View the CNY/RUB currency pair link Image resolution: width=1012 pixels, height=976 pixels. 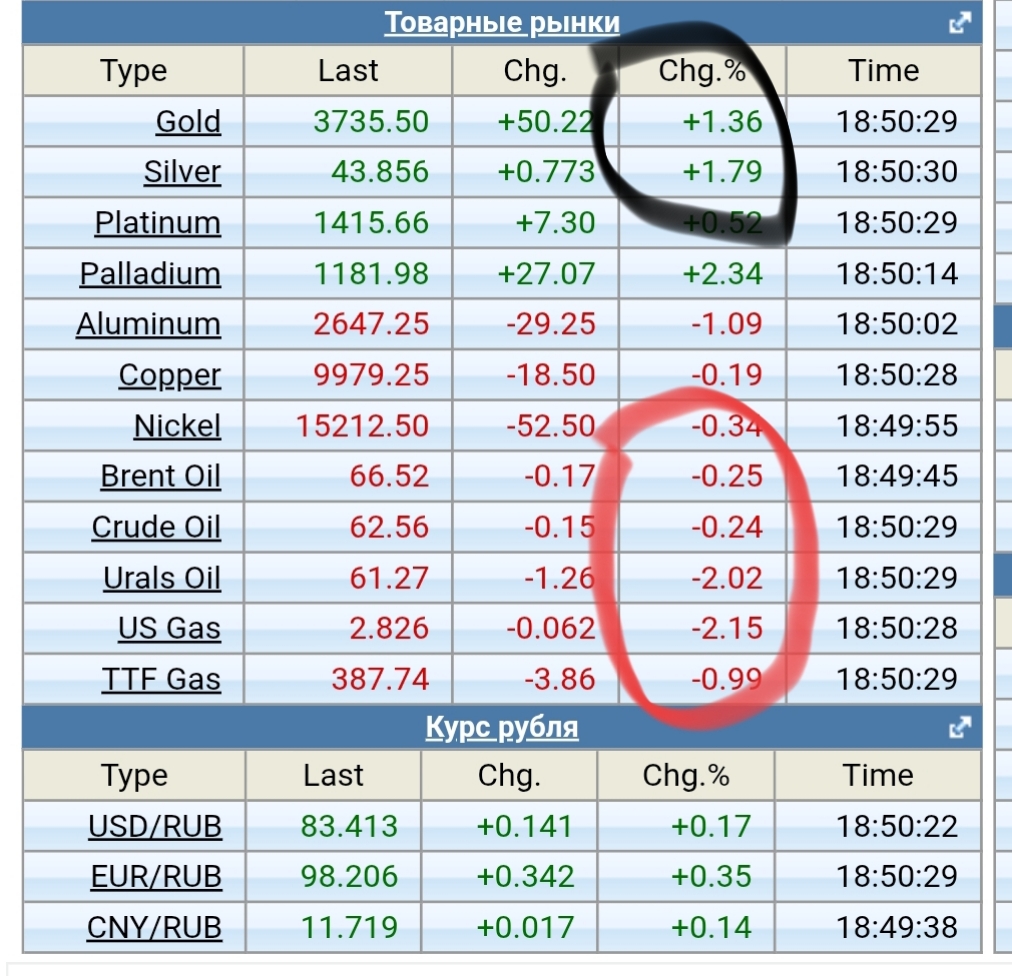pos(154,928)
